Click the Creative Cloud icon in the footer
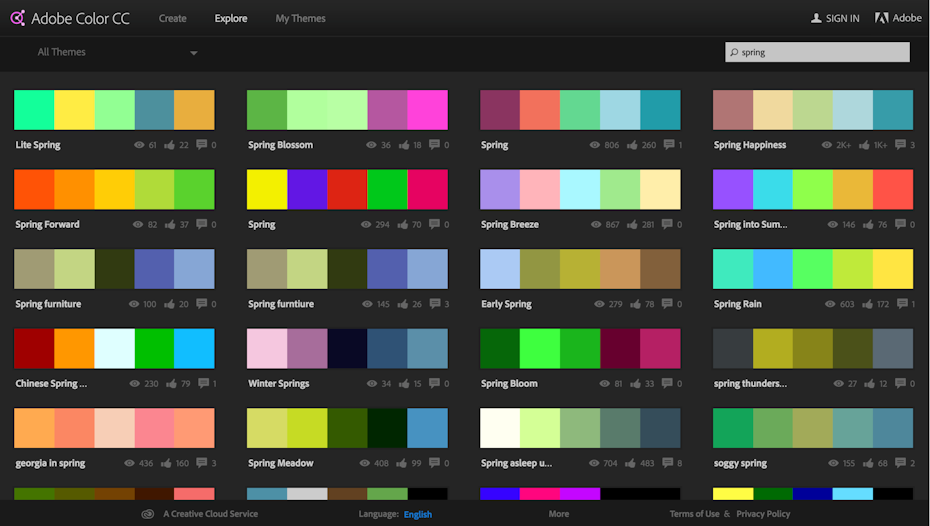The width and height of the screenshot is (930, 526). [147, 514]
